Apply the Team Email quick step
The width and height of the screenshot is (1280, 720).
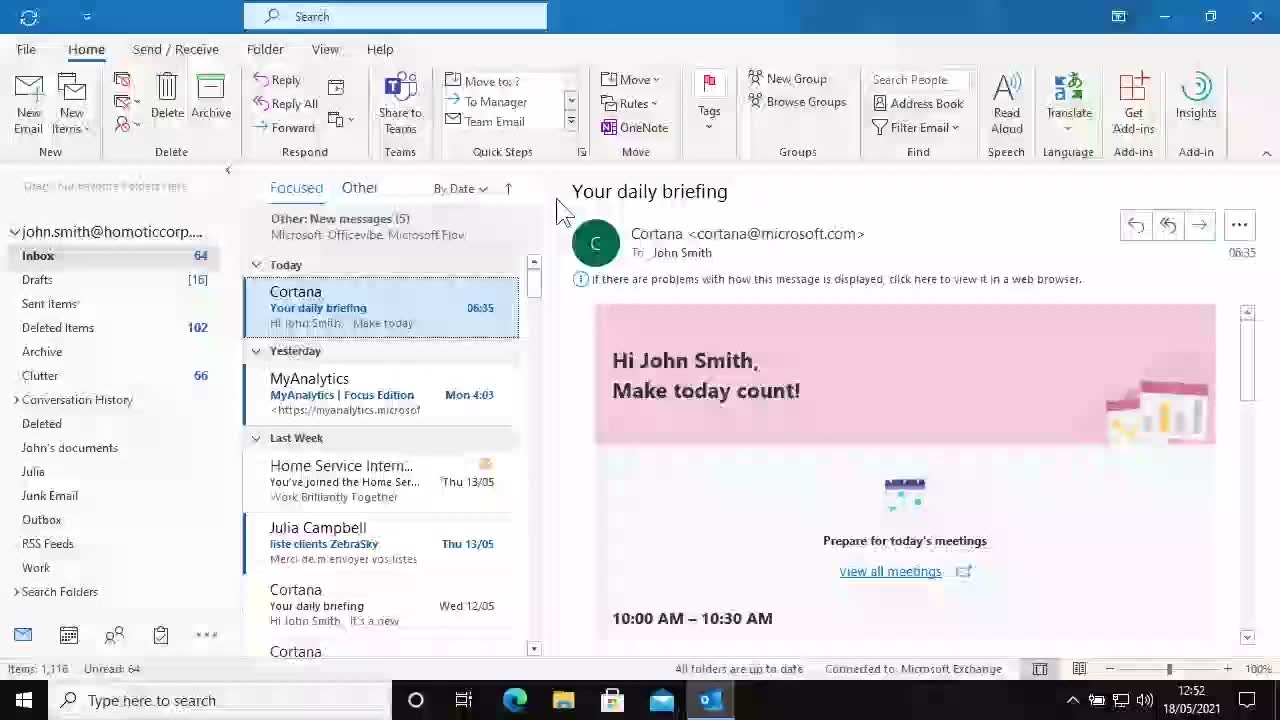pos(485,121)
